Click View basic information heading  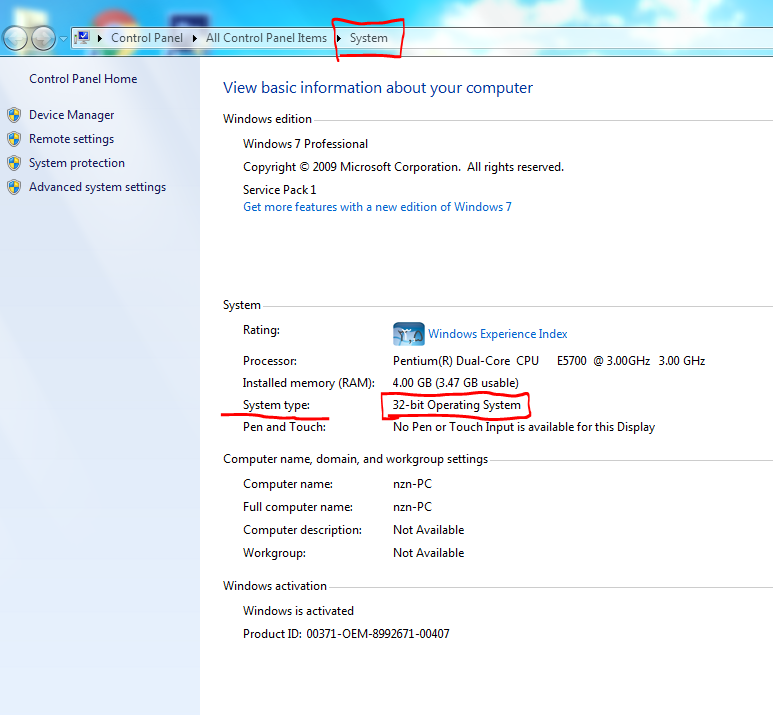[378, 88]
